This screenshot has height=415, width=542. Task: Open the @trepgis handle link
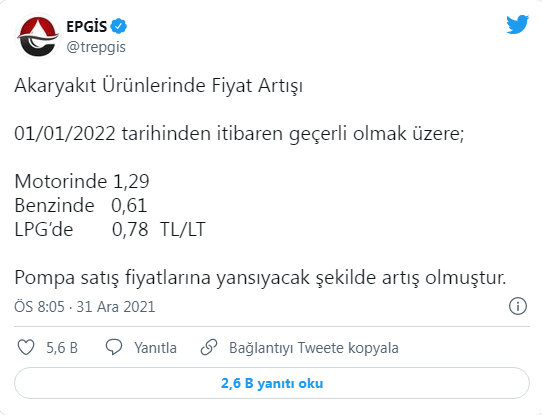pyautogui.click(x=96, y=47)
